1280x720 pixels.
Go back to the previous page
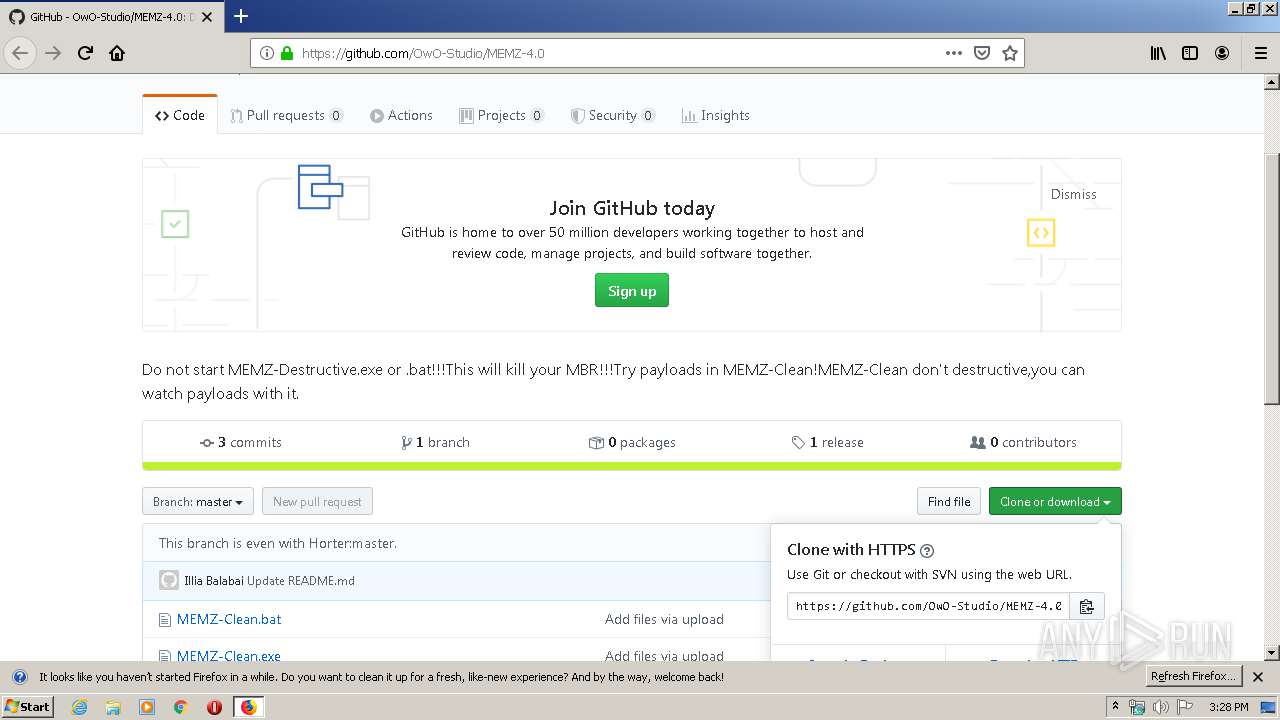coord(20,53)
